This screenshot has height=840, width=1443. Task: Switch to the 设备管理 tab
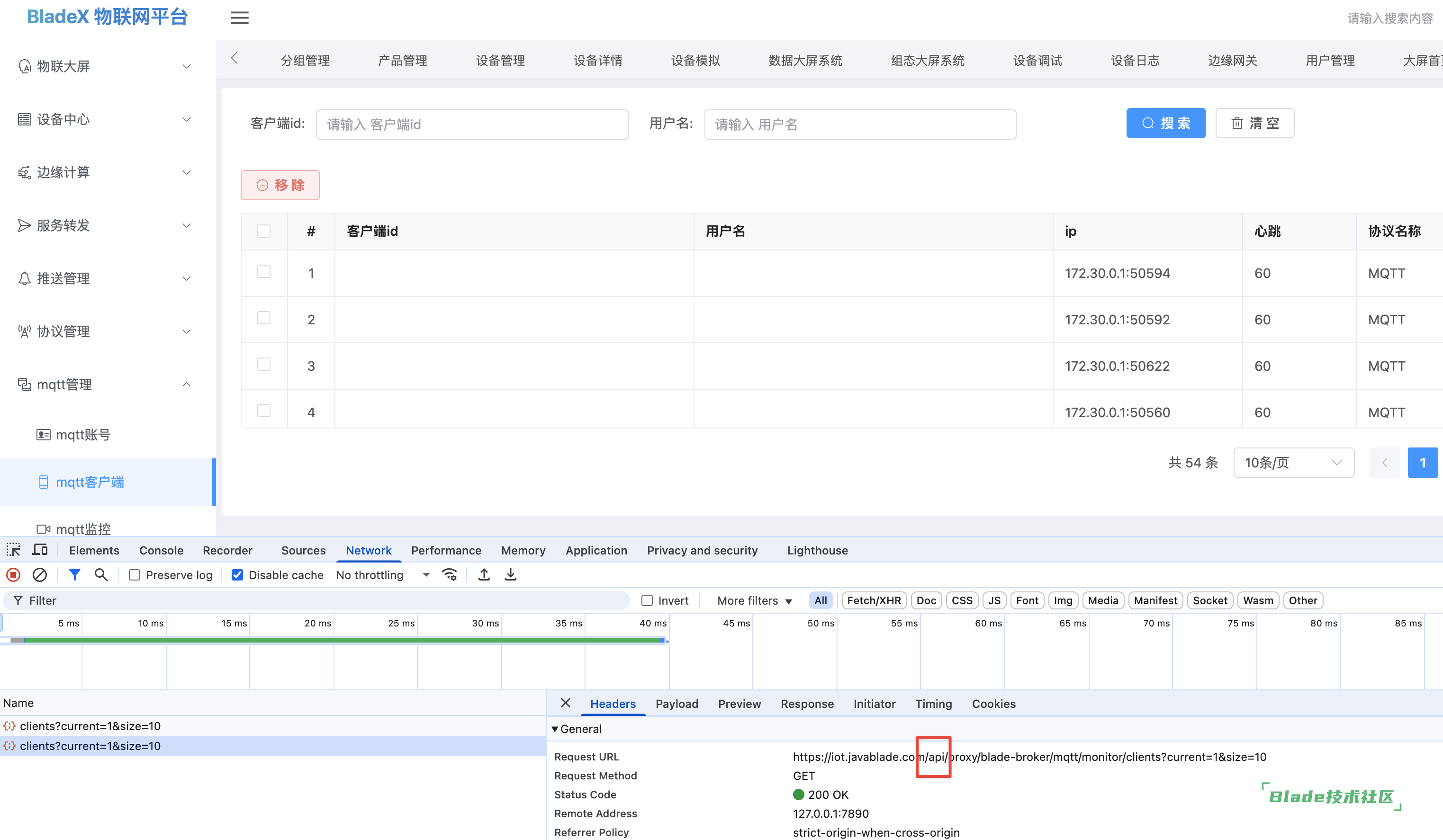click(500, 61)
